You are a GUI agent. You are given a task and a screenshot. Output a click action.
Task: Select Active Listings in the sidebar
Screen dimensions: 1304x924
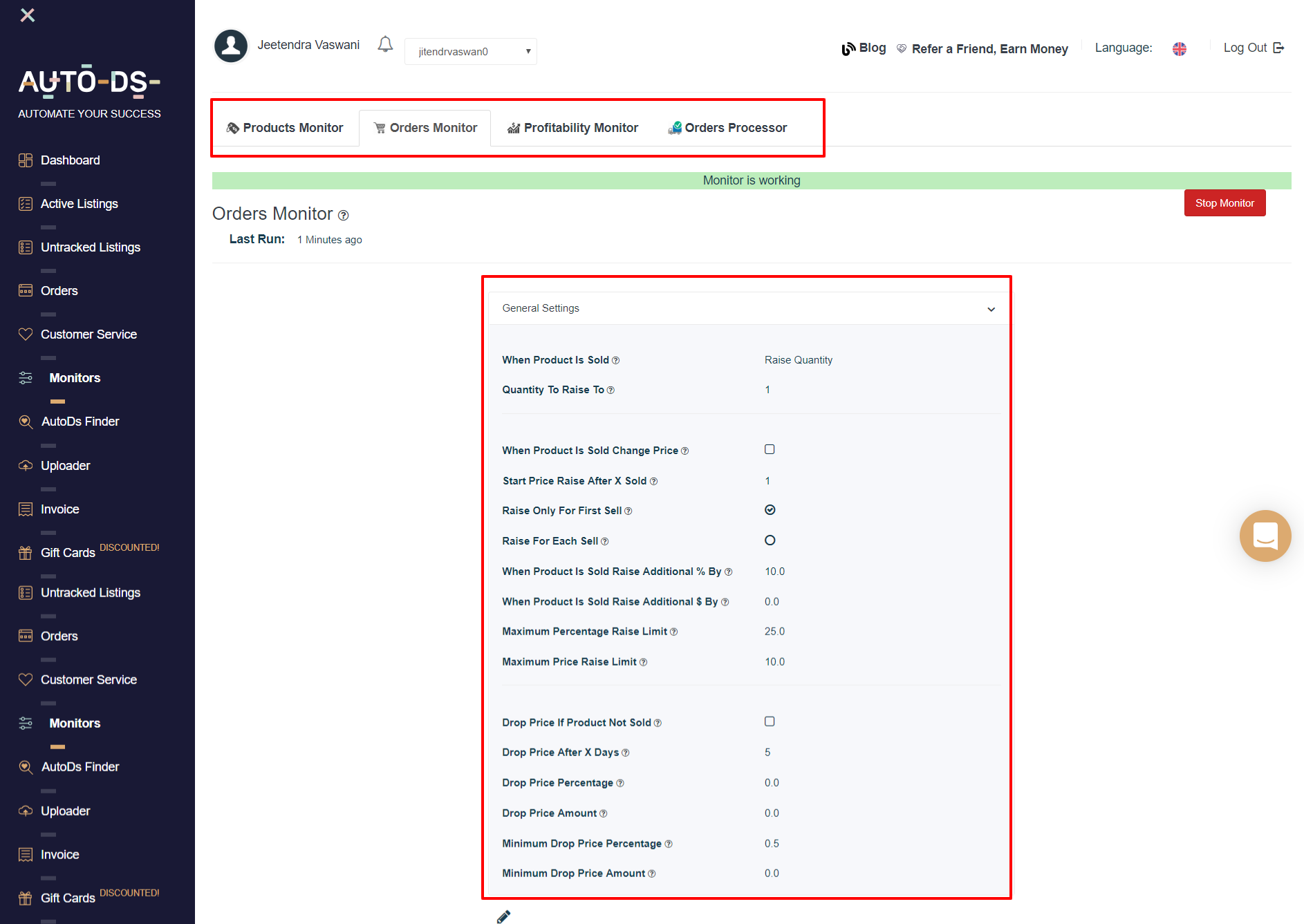point(80,203)
